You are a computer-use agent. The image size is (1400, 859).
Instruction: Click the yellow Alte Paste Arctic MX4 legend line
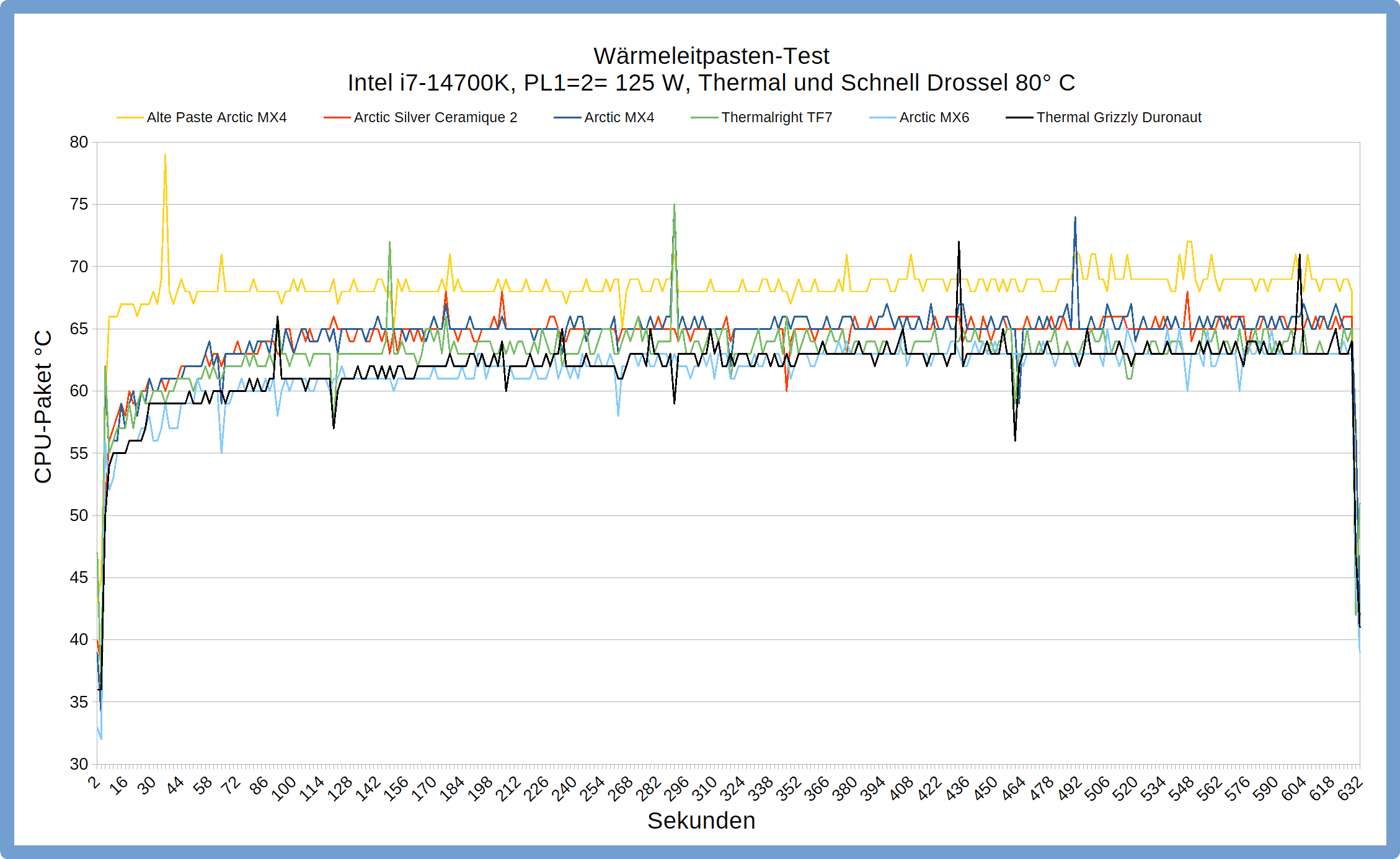coord(130,118)
